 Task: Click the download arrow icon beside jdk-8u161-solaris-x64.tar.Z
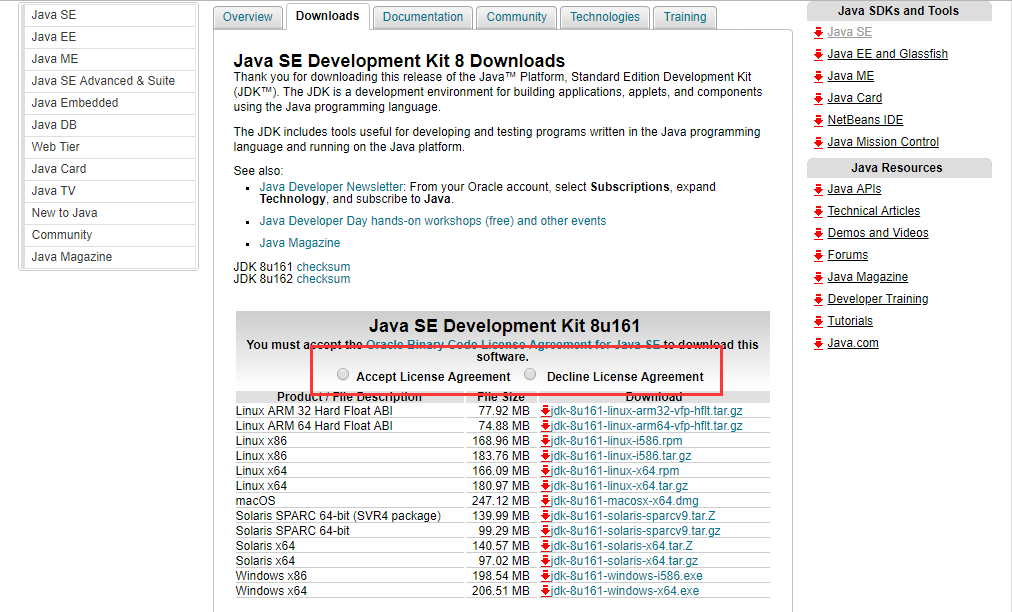545,546
